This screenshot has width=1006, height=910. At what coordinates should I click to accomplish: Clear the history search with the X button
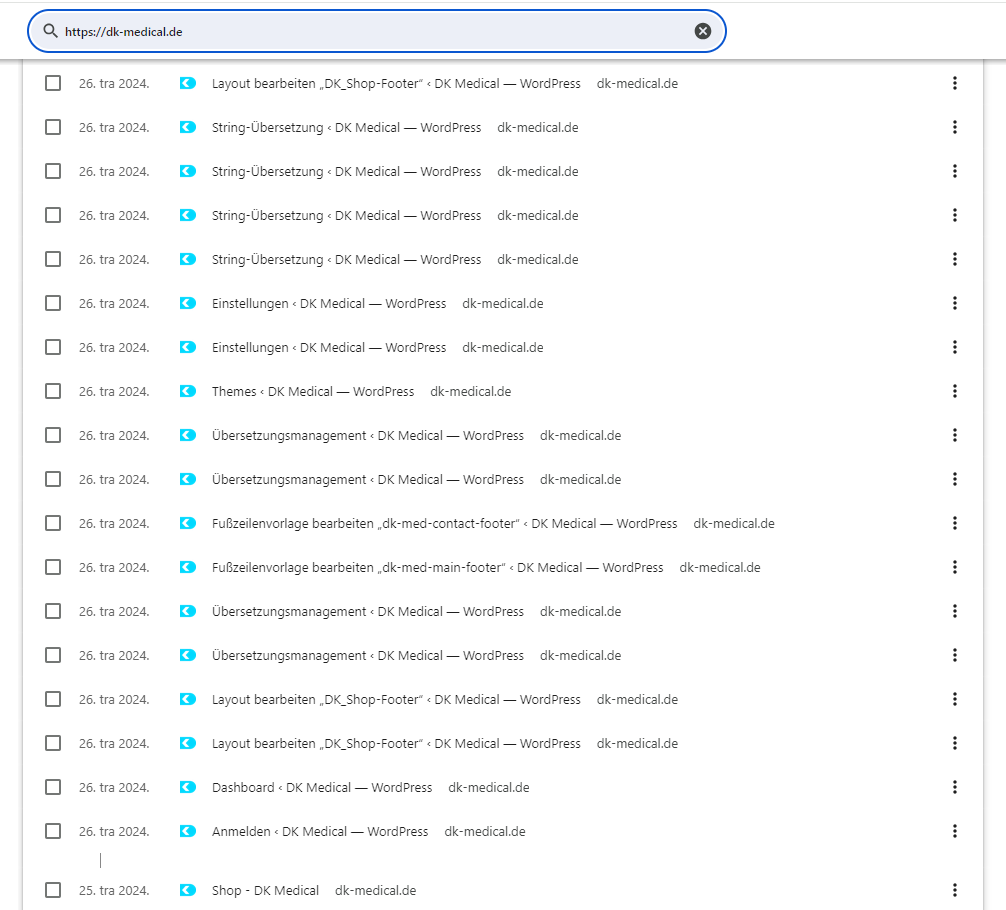coord(703,31)
